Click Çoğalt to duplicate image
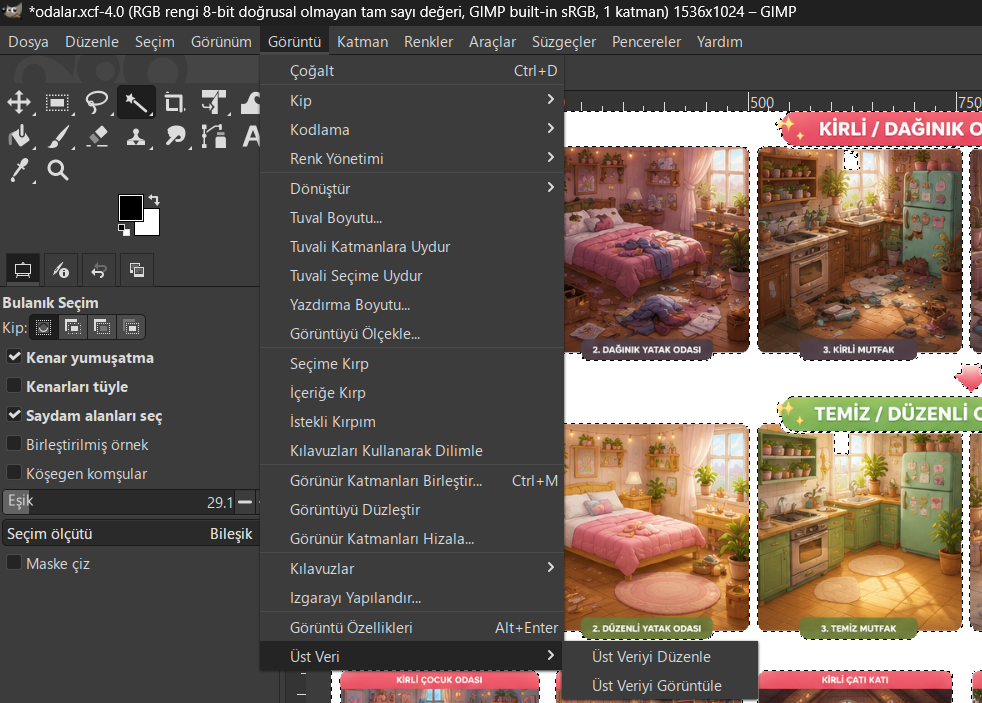This screenshot has width=982, height=703. pyautogui.click(x=411, y=71)
